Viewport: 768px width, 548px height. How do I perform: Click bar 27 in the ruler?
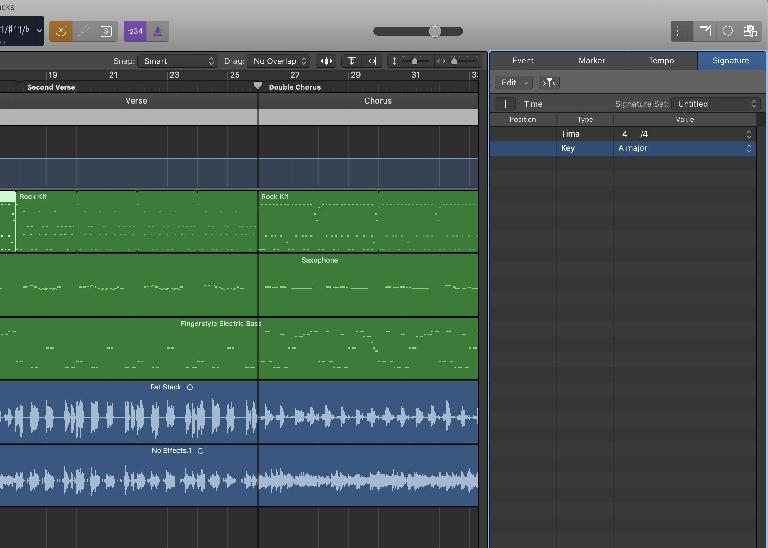pyautogui.click(x=294, y=75)
